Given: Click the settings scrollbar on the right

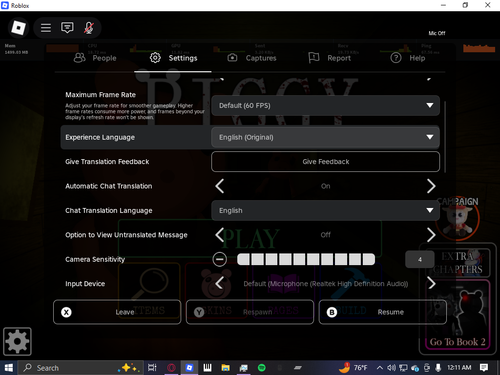Looking at the screenshot, I should click(x=445, y=137).
